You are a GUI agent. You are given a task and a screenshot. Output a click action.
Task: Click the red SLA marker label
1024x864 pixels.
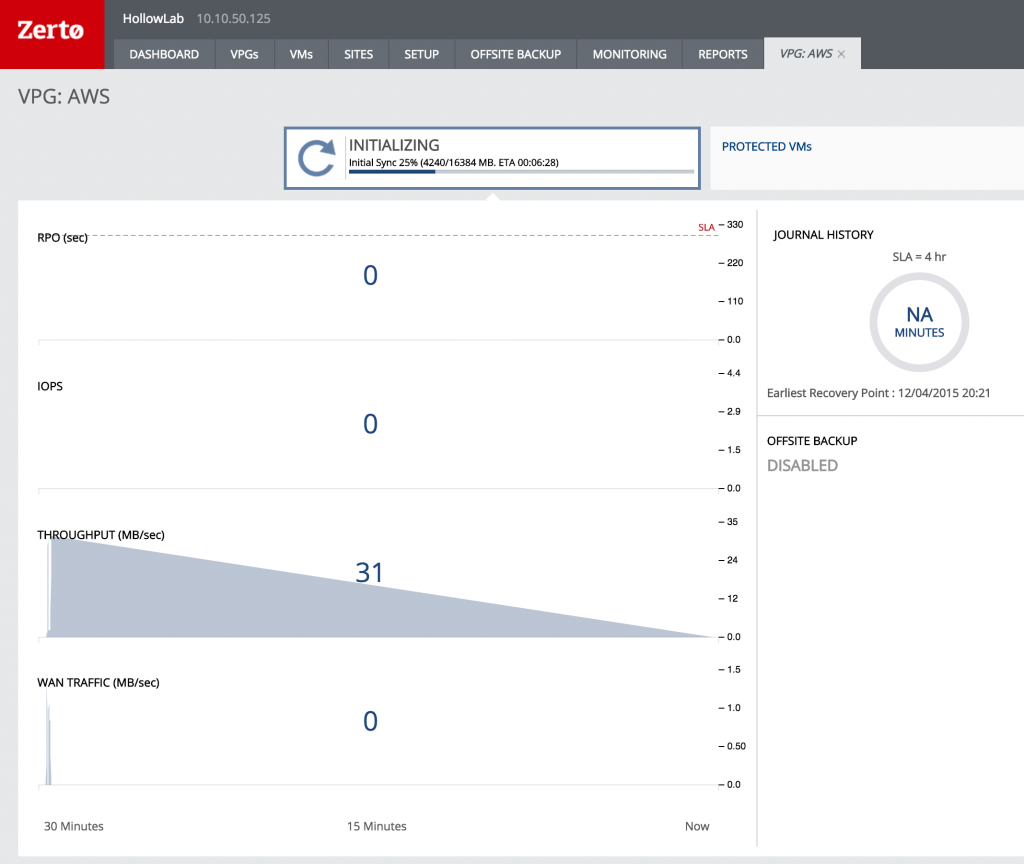pyautogui.click(x=706, y=227)
